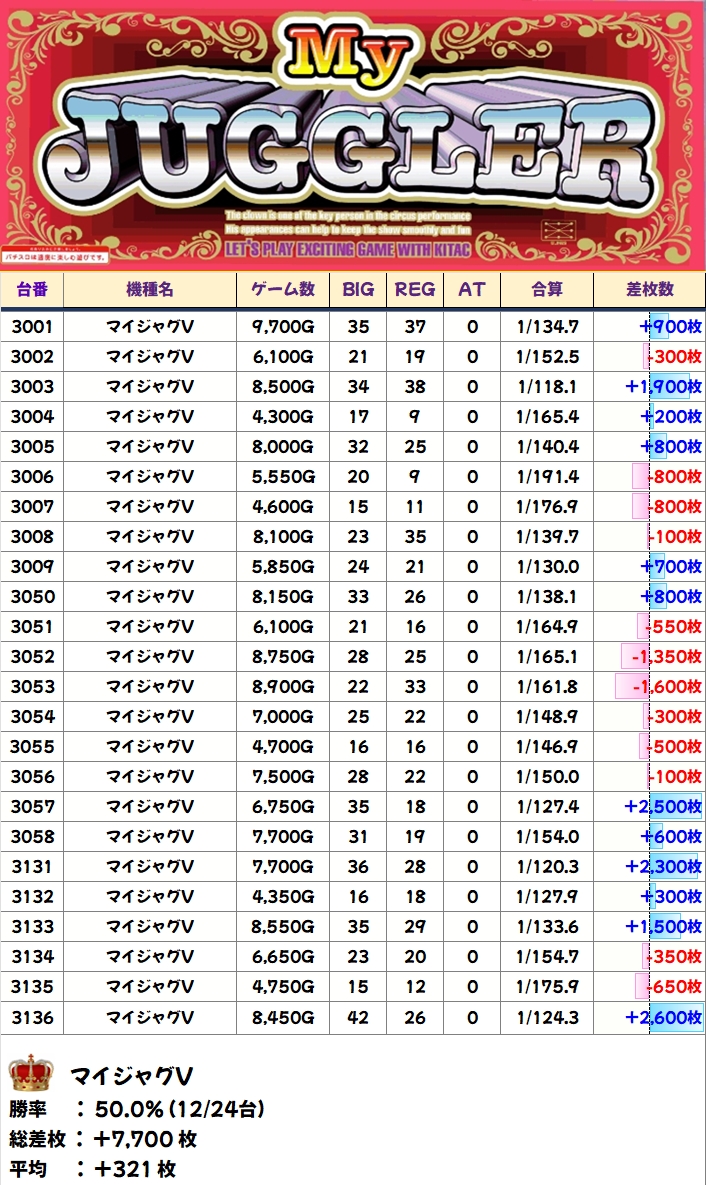Select the 台番 column header
Image resolution: width=706 pixels, height=1185 pixels.
point(32,289)
